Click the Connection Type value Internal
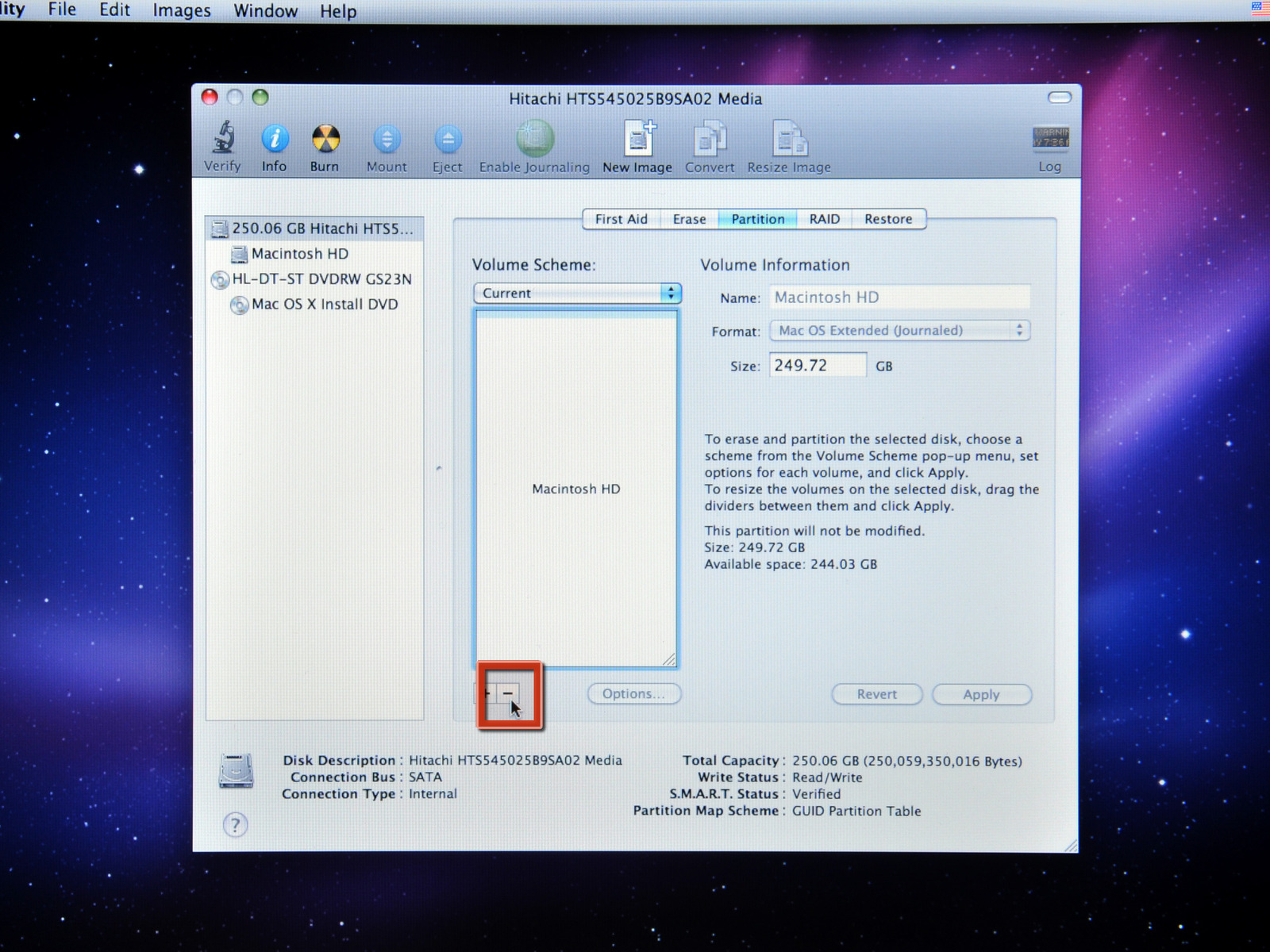The height and width of the screenshot is (952, 1270). click(433, 794)
